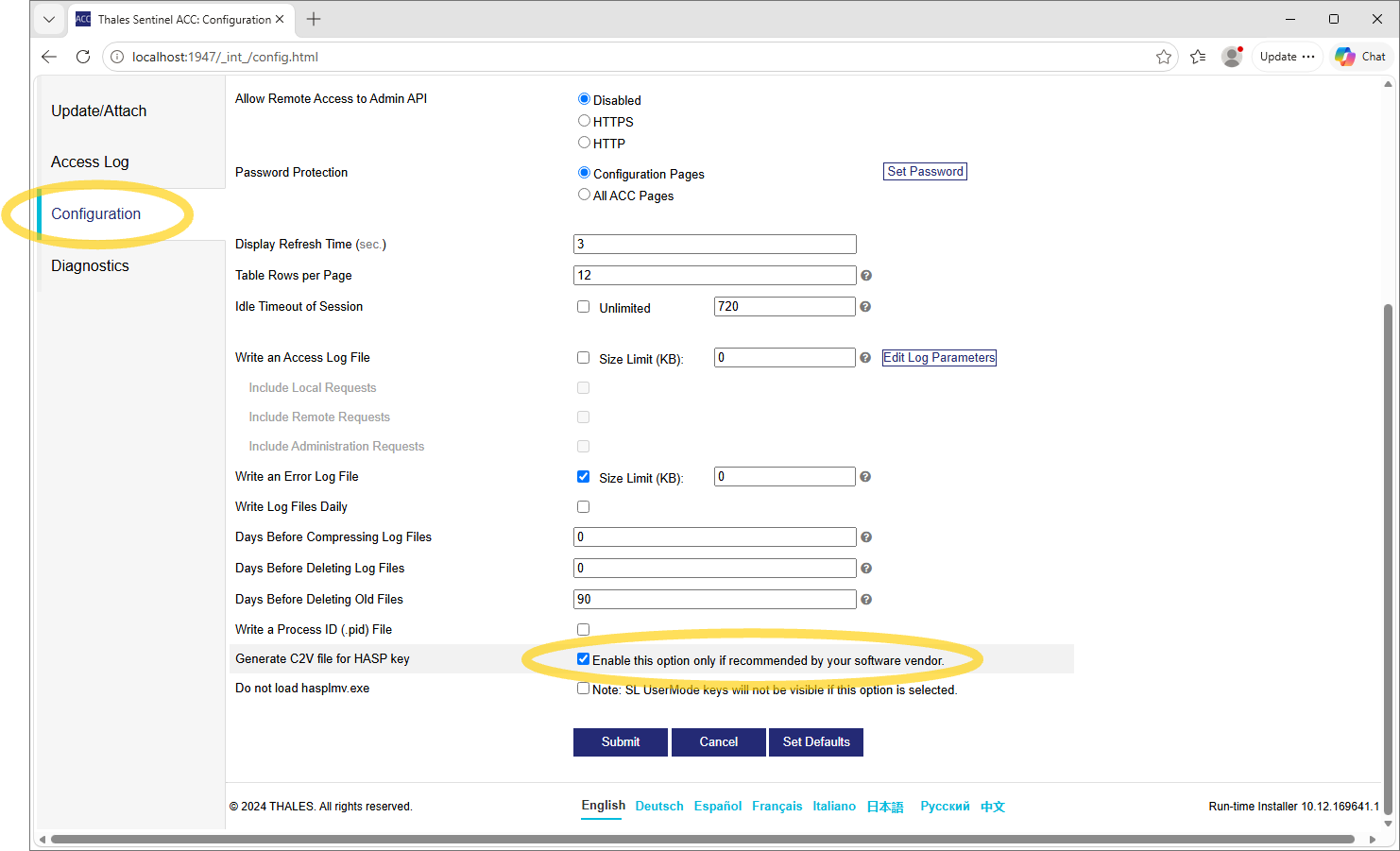View site information icon in address bar
The image size is (1400, 851).
tap(117, 57)
